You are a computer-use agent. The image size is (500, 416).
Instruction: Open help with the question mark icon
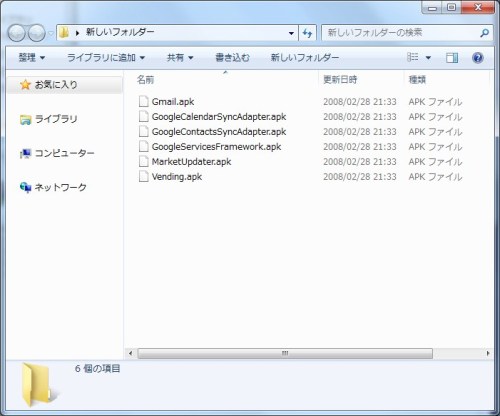pyautogui.click(x=478, y=58)
